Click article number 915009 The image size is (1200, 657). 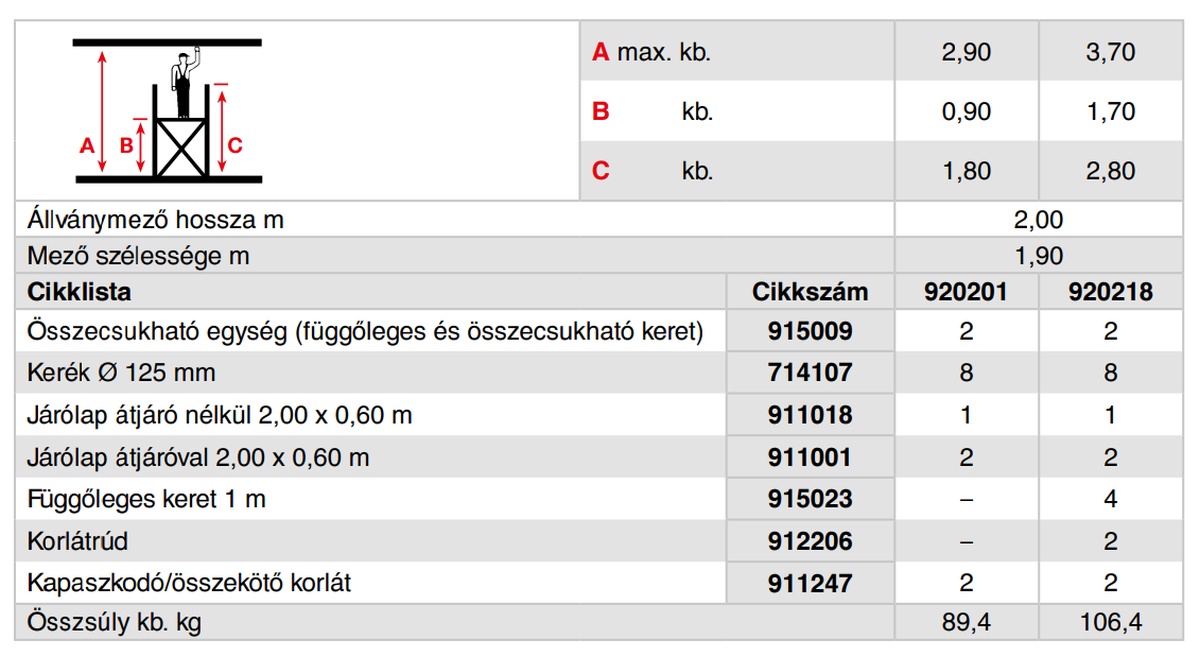click(x=810, y=331)
